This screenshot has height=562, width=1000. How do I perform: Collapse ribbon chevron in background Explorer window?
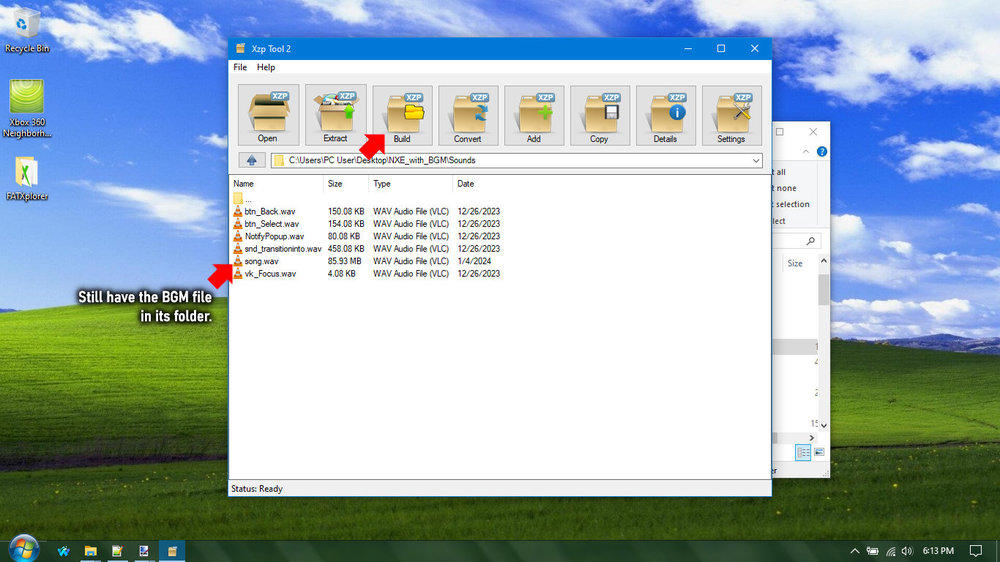(806, 152)
